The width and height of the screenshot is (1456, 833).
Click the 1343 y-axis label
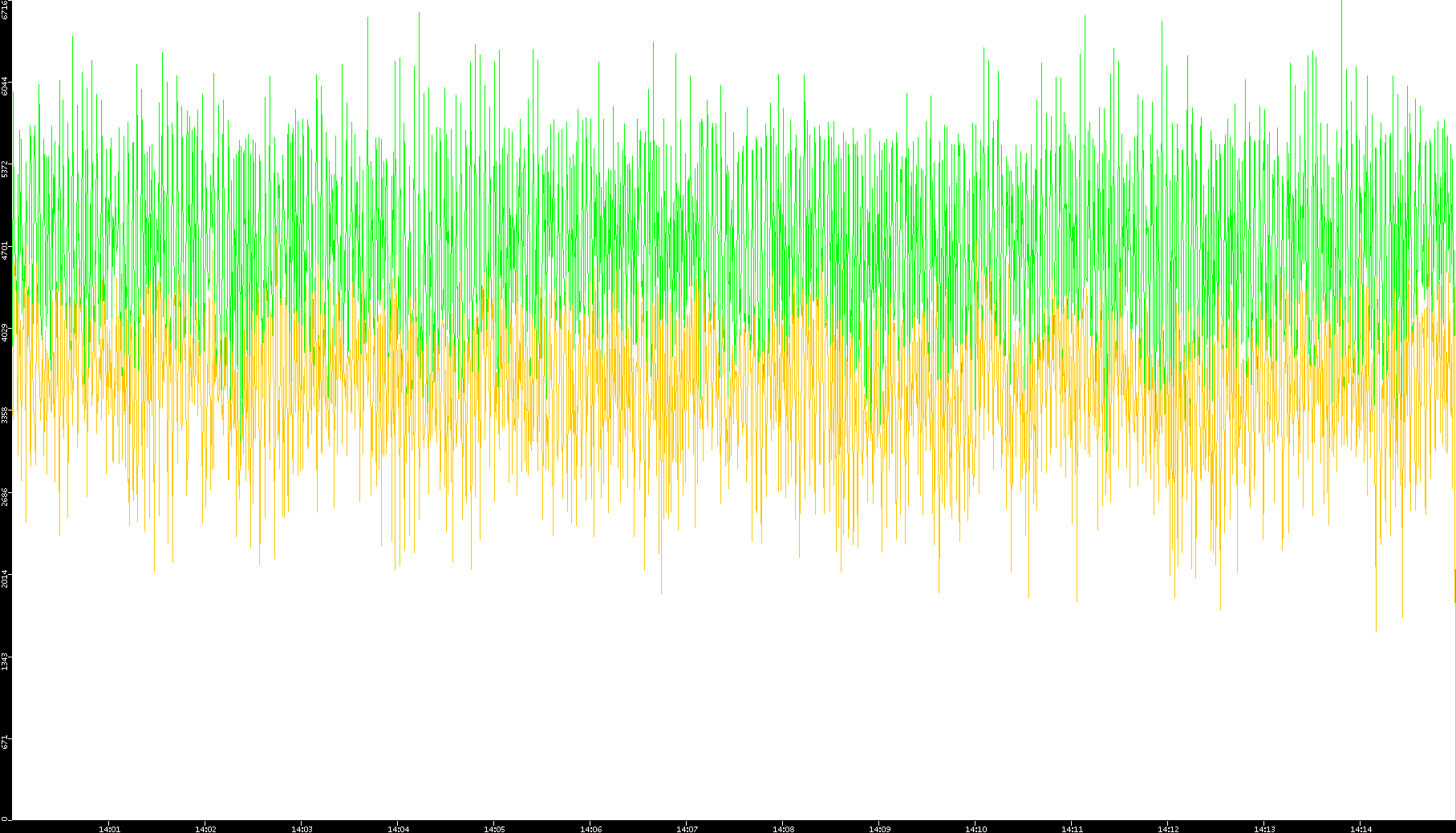coord(5,661)
